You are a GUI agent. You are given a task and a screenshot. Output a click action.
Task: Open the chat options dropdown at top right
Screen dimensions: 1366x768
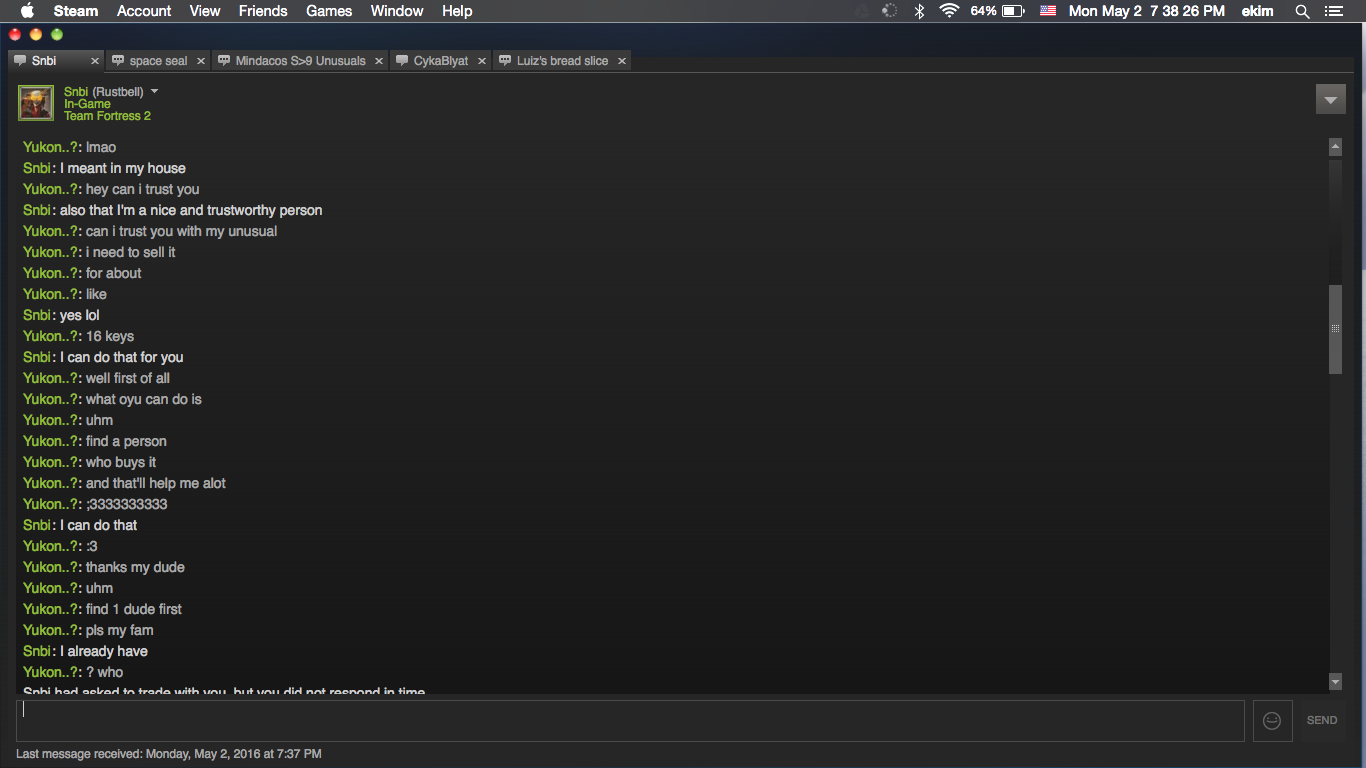pyautogui.click(x=1330, y=100)
